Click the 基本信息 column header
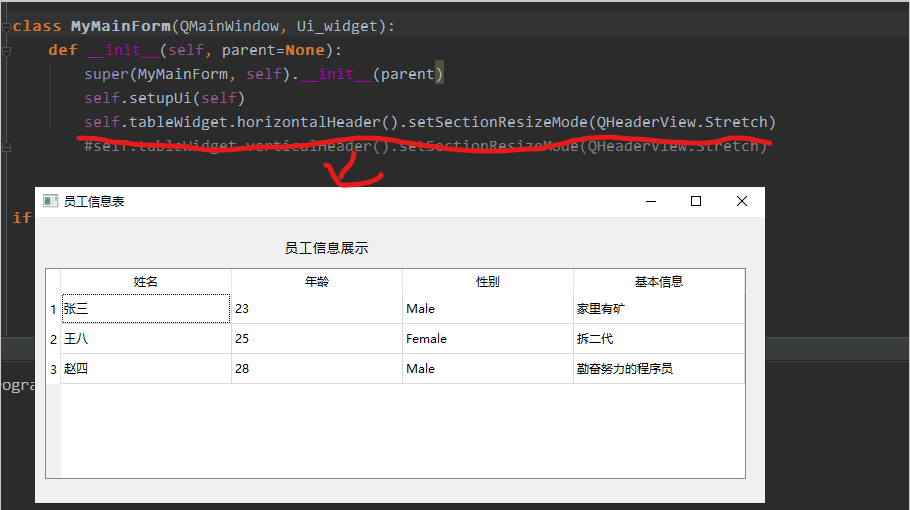This screenshot has width=910, height=510. [659, 281]
